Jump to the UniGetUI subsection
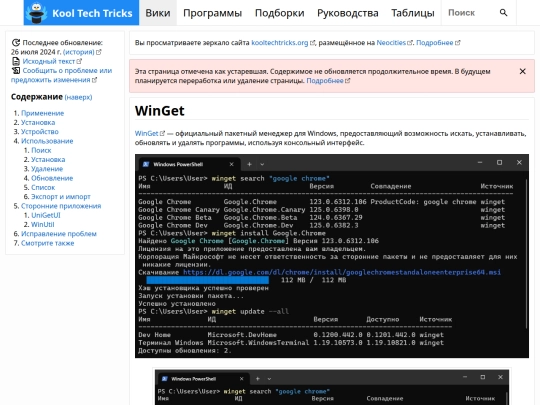Image resolution: width=540 pixels, height=405 pixels. click(45, 215)
